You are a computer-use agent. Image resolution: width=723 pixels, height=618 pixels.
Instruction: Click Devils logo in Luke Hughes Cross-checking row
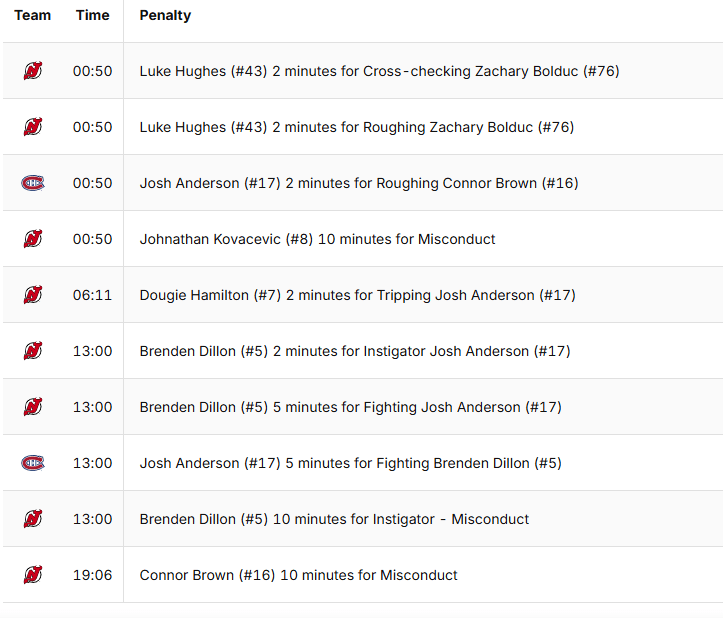pyautogui.click(x=33, y=71)
